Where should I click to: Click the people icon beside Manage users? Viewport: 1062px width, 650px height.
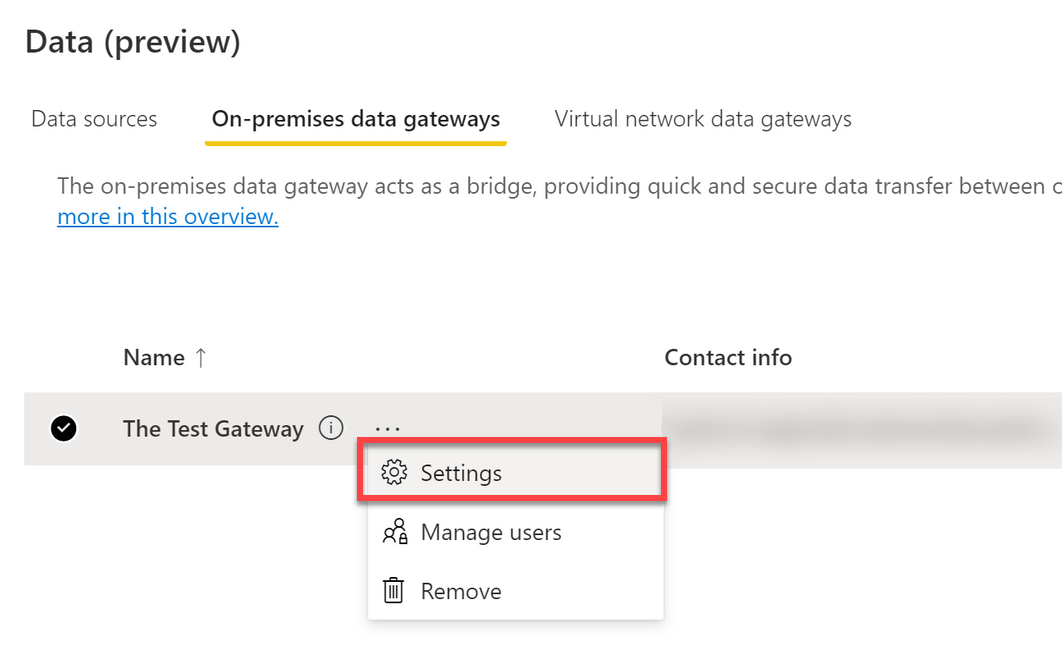395,532
